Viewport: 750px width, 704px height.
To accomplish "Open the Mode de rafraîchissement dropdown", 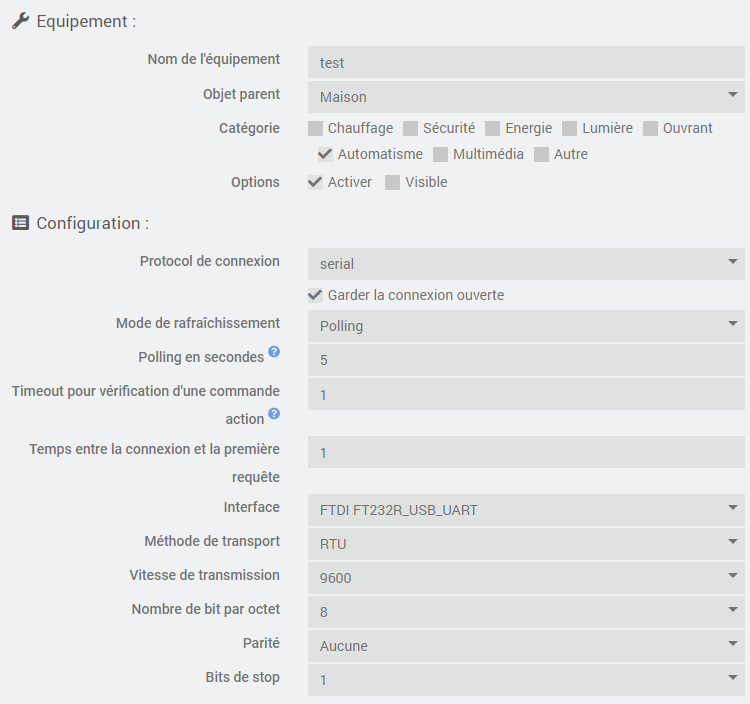I will [x=526, y=326].
